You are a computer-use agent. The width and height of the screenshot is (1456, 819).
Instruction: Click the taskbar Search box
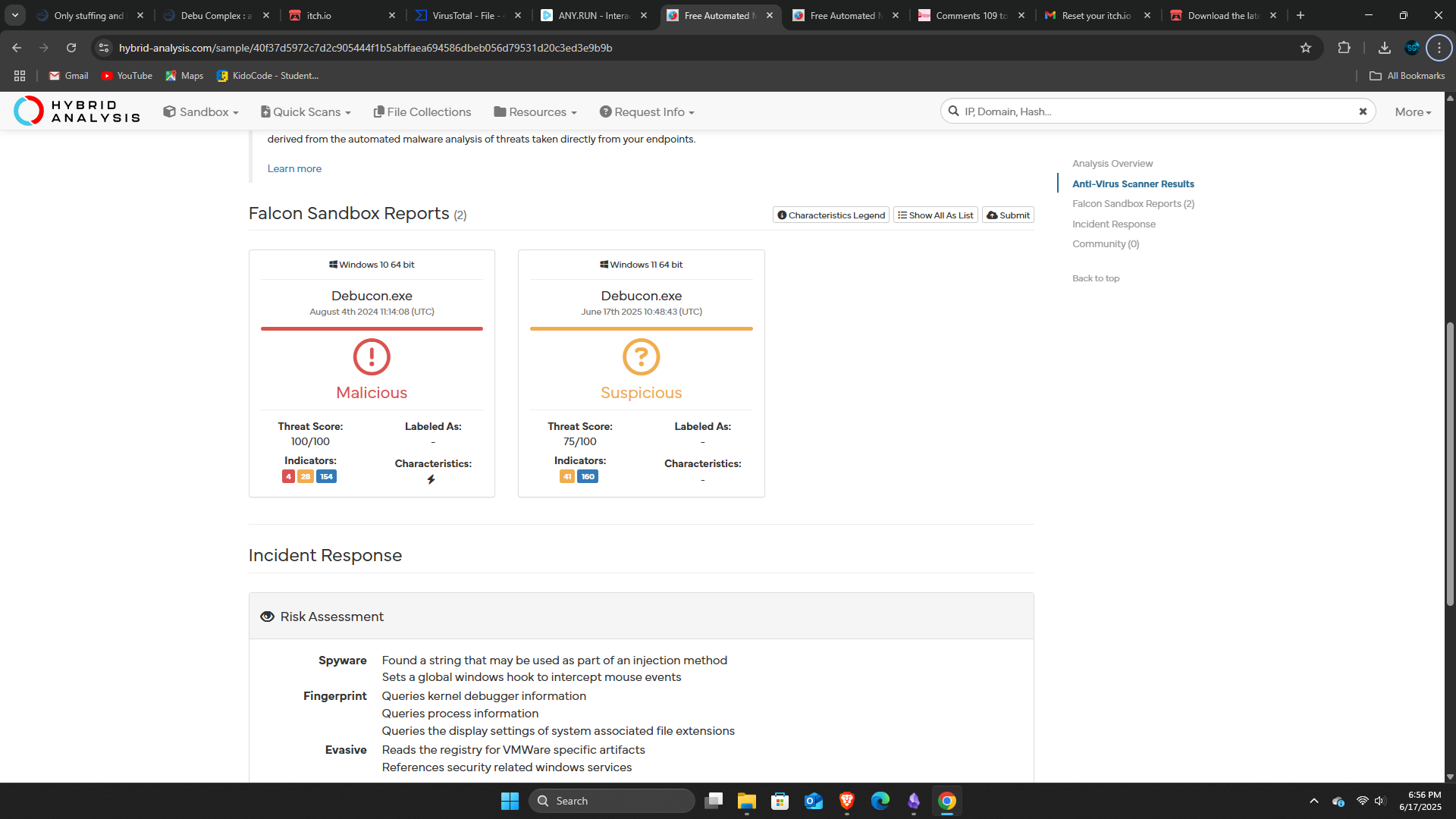point(611,801)
